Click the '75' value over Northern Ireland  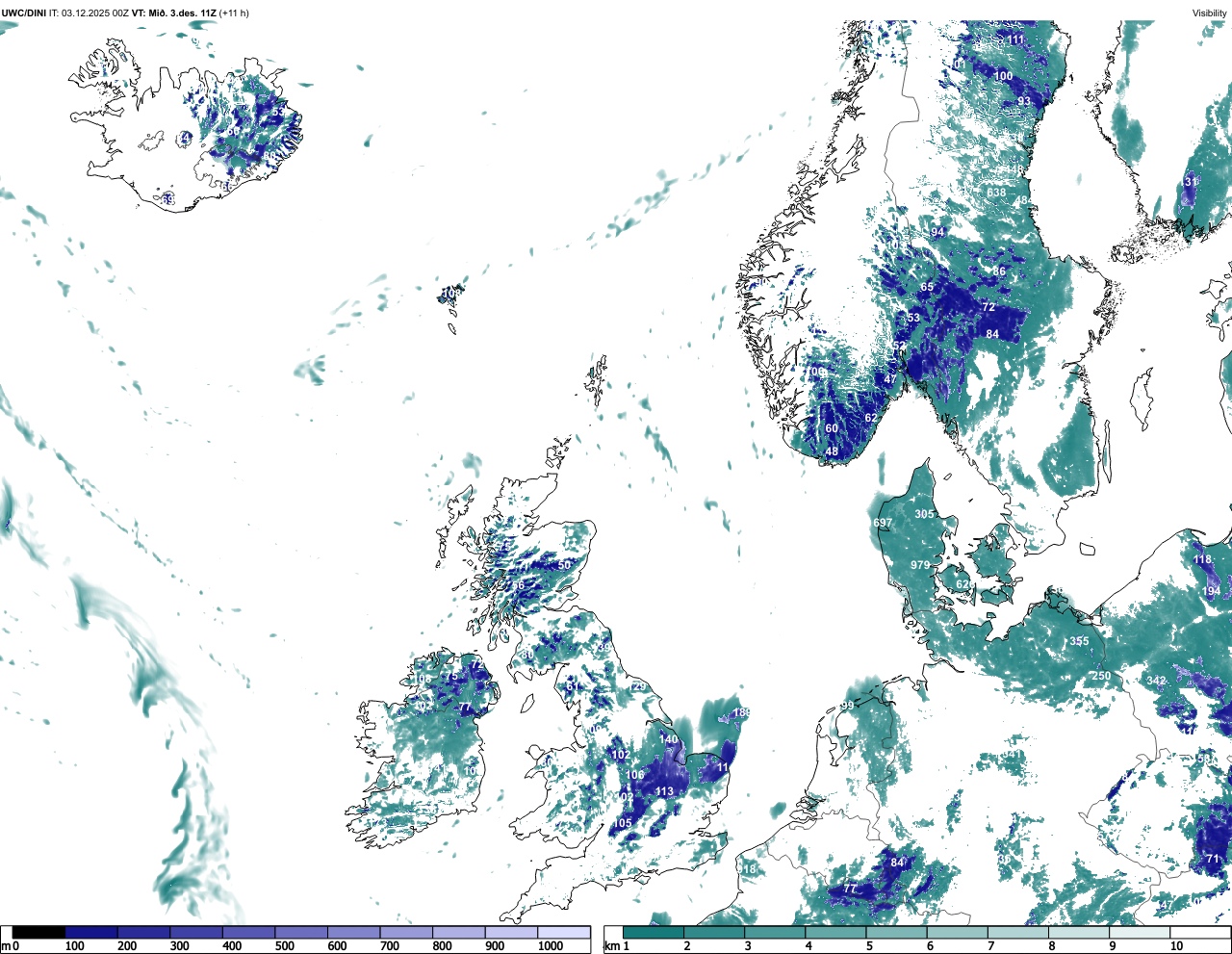(450, 677)
